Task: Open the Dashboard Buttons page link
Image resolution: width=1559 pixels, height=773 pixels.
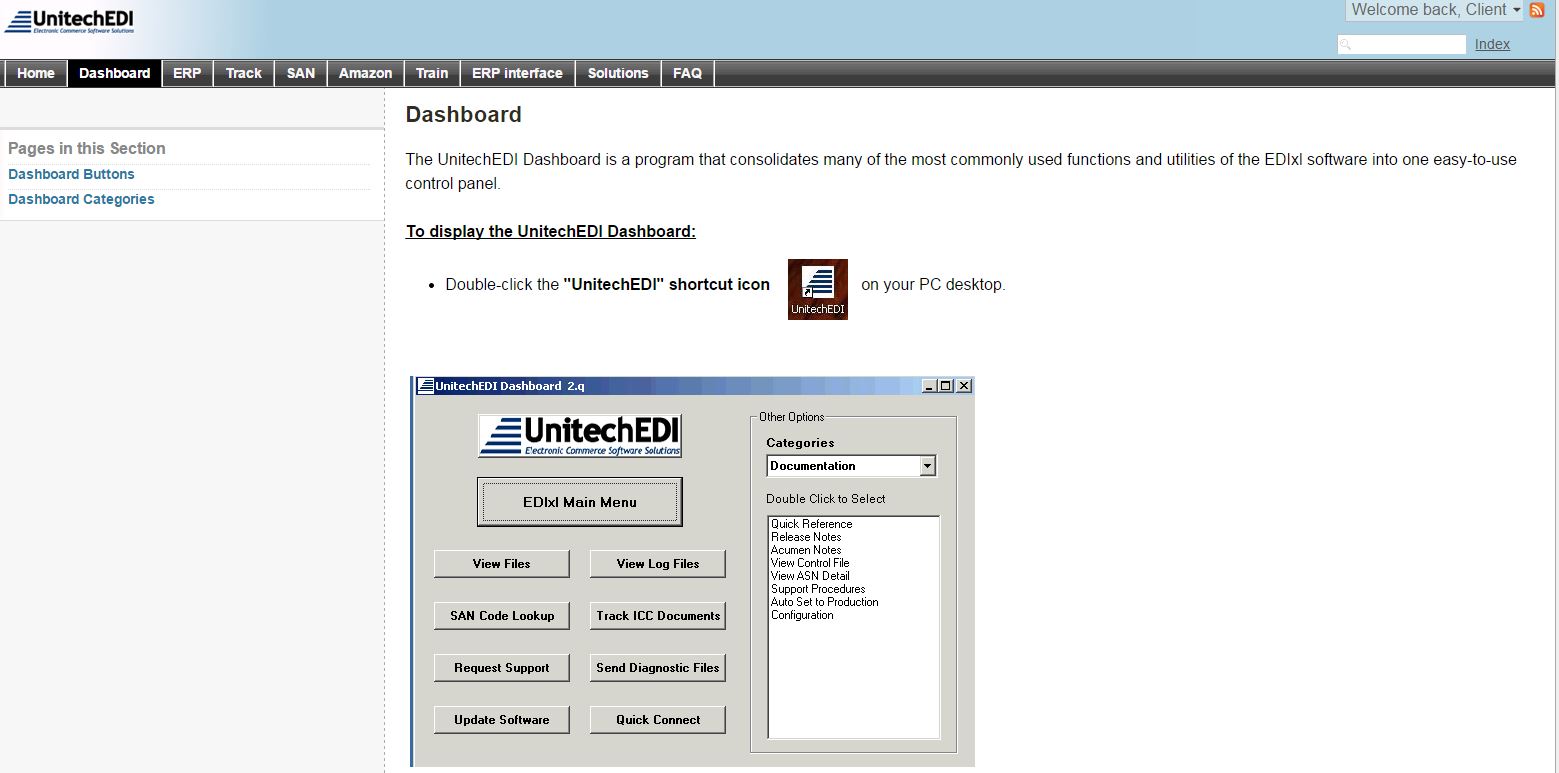Action: pyautogui.click(x=71, y=174)
